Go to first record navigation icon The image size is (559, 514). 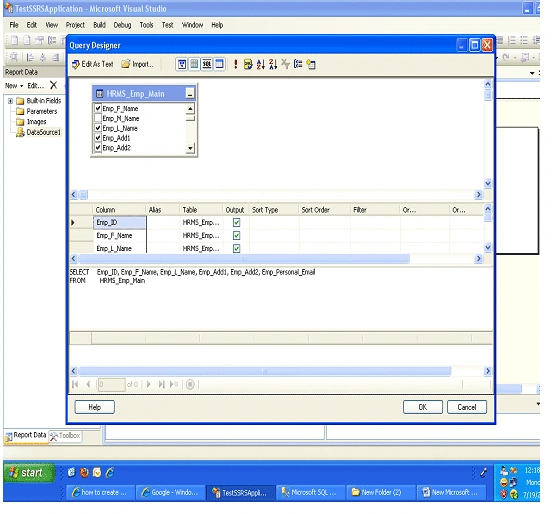pyautogui.click(x=75, y=384)
